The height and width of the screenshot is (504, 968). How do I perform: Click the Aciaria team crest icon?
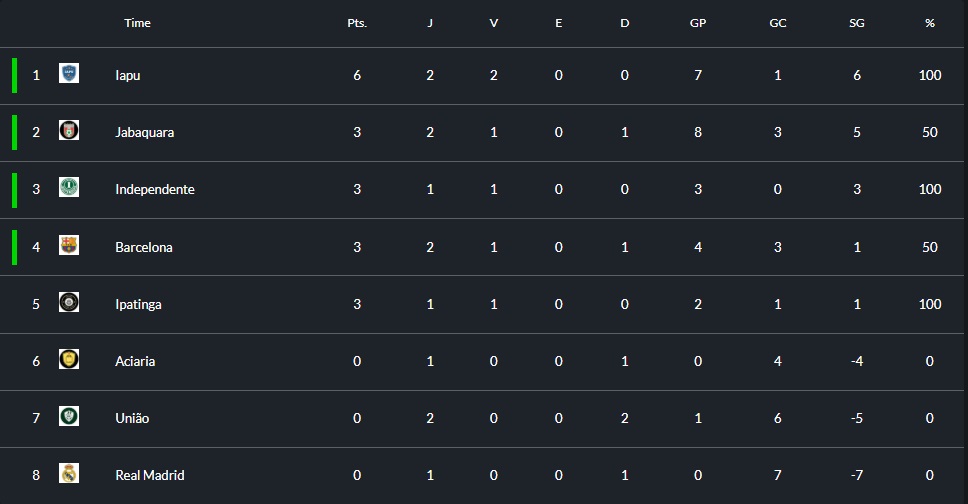click(x=69, y=359)
